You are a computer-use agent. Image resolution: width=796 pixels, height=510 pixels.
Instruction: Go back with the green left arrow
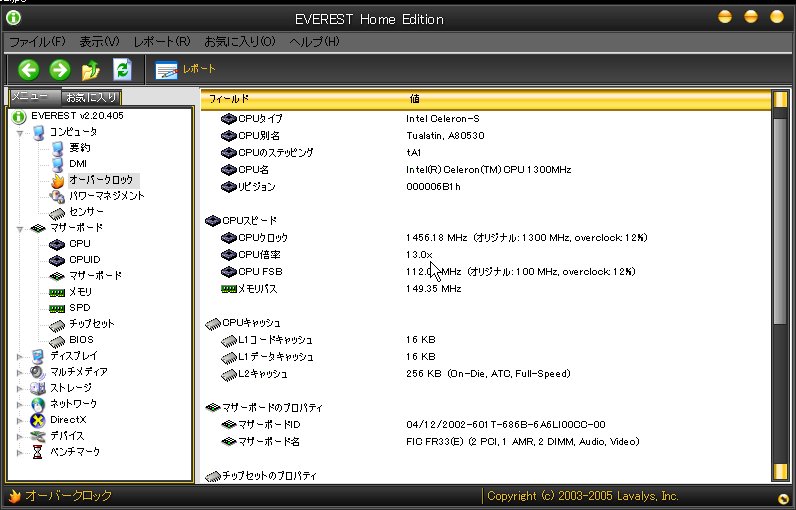tap(28, 70)
